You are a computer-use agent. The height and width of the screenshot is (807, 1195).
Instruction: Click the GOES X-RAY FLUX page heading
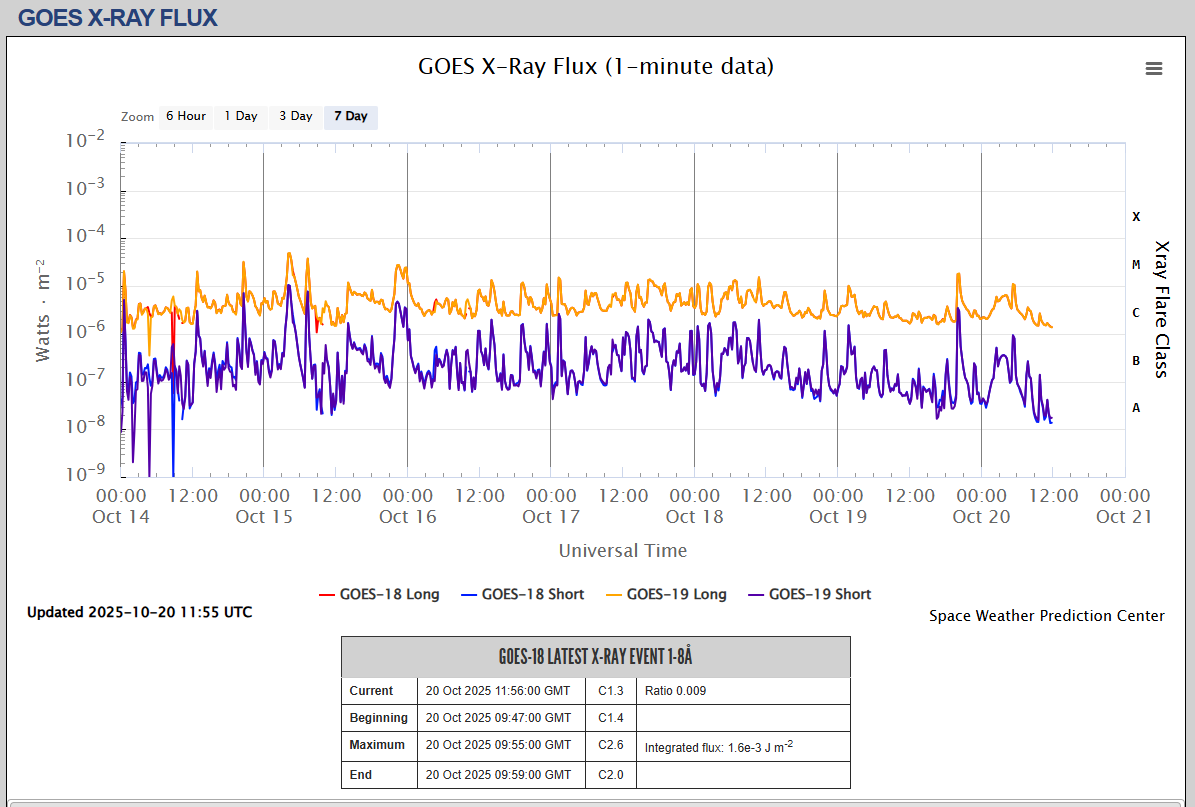[117, 17]
